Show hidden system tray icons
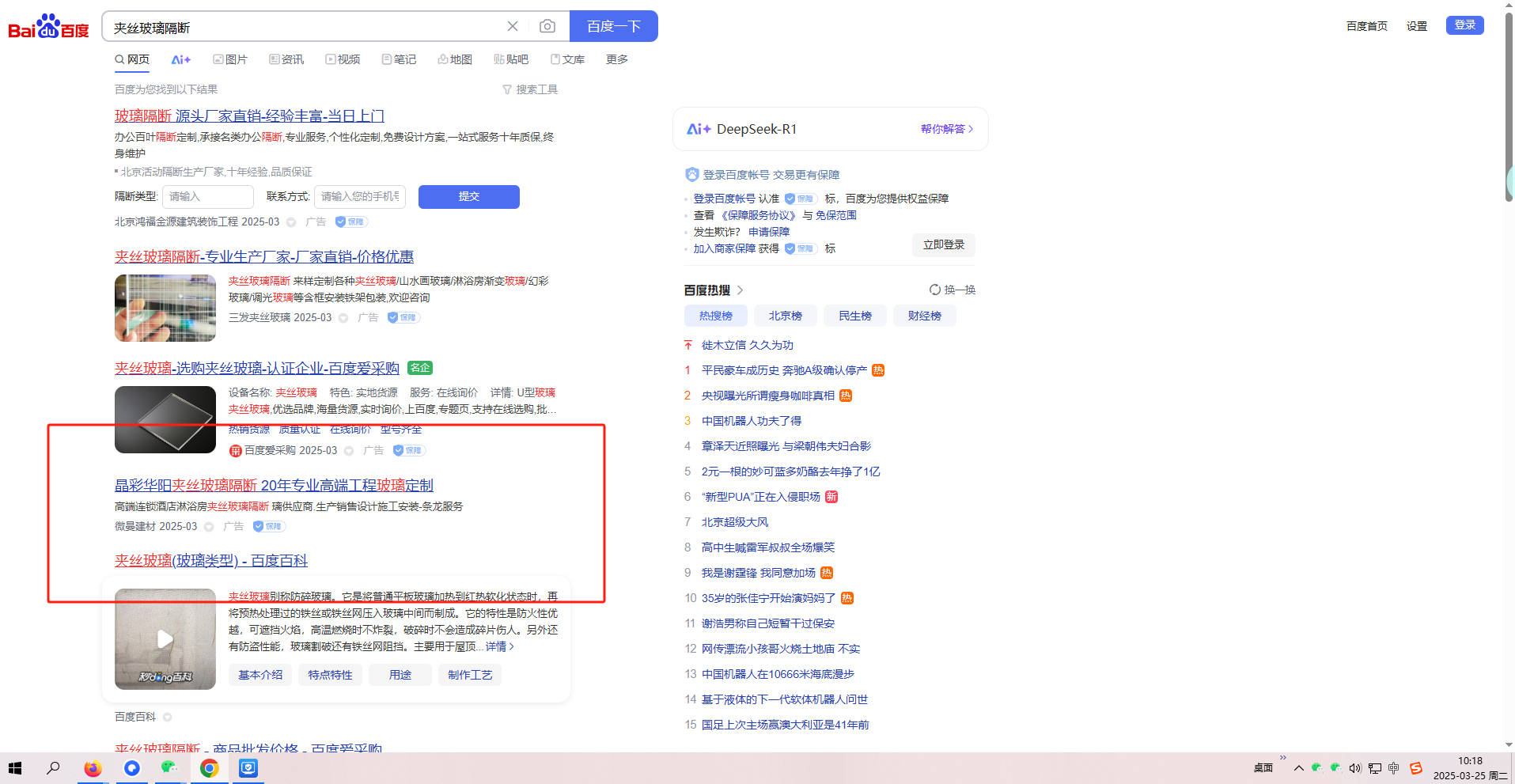The height and width of the screenshot is (784, 1515). [1298, 767]
